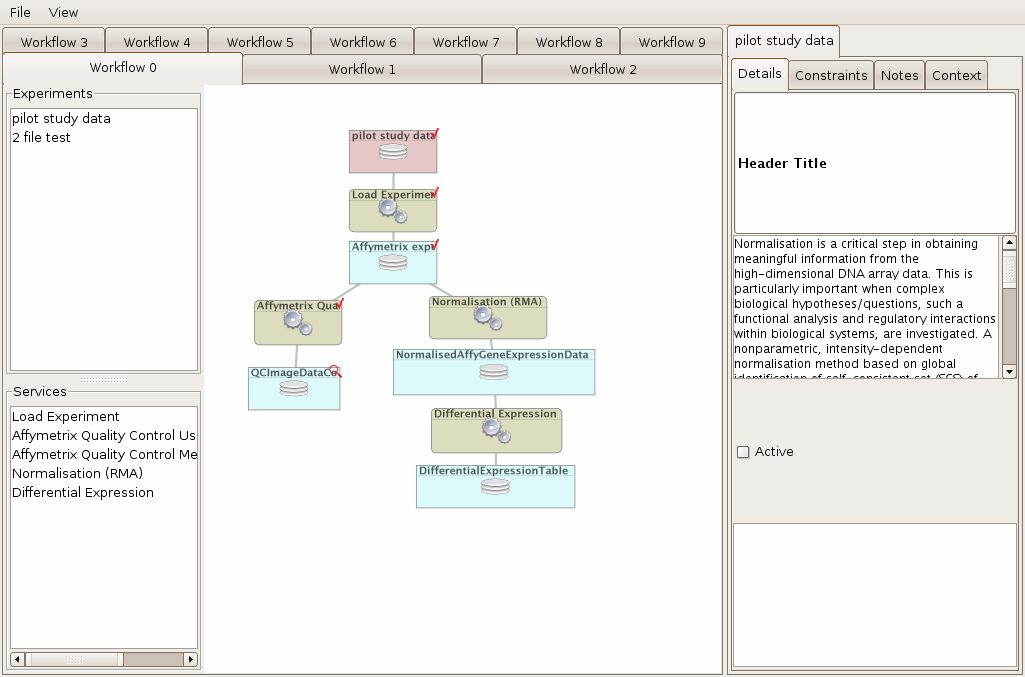Enable the Active checkbox
Viewport: 1025px width, 677px height.
(743, 452)
